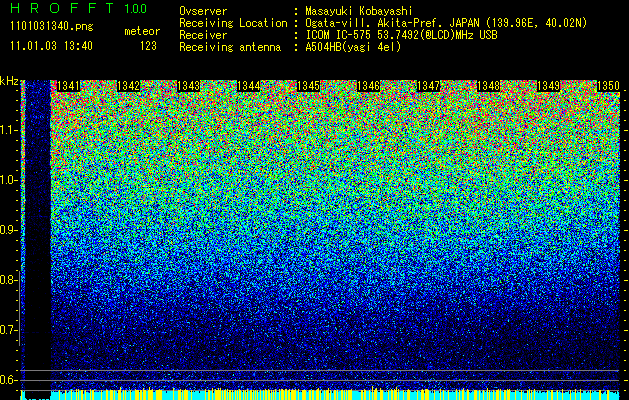Click the 0.9 frequency axis label
Screen dimensions: 629x400
click(9, 230)
